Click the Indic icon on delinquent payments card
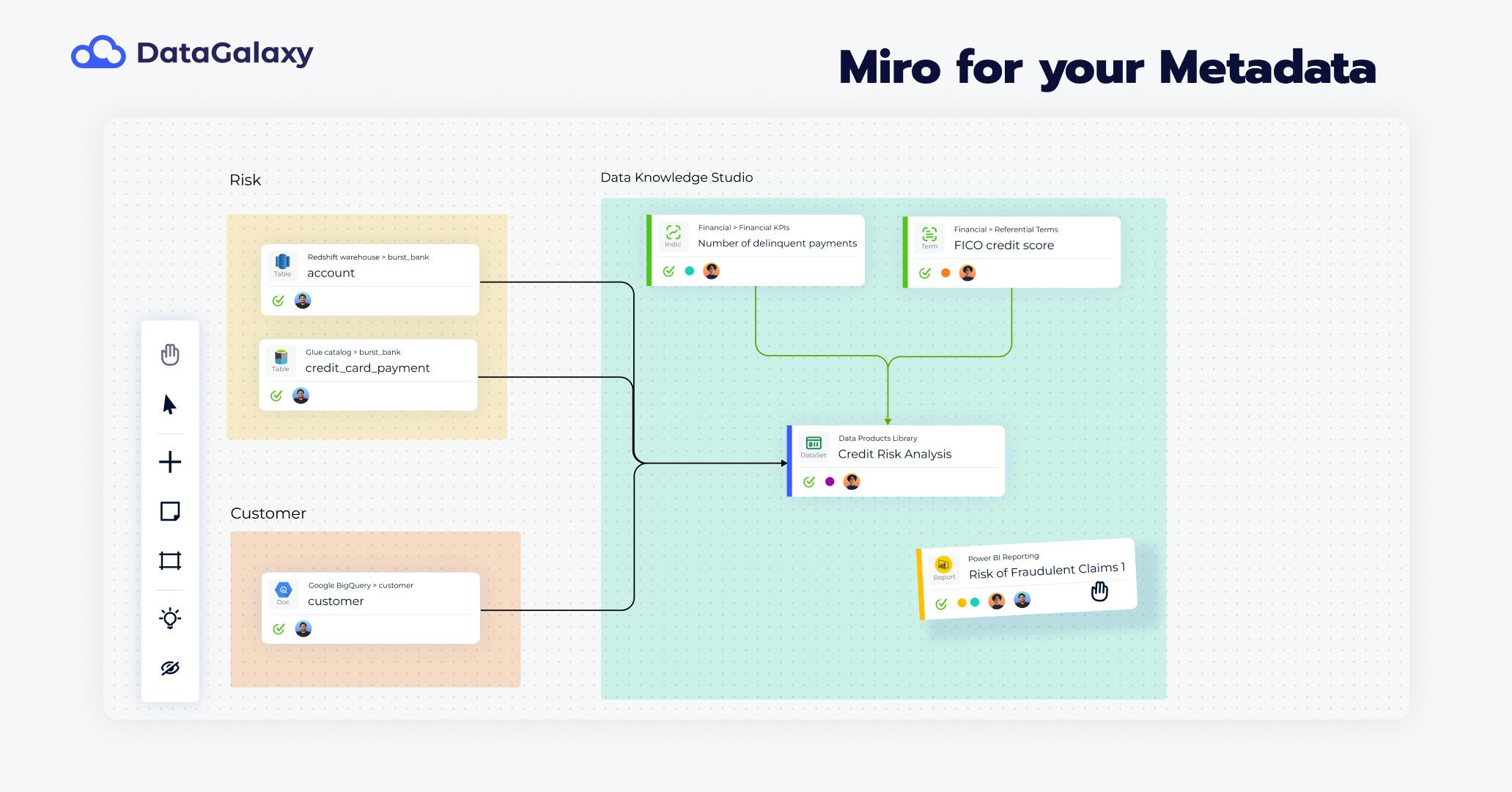Image resolution: width=1512 pixels, height=792 pixels. [673, 232]
